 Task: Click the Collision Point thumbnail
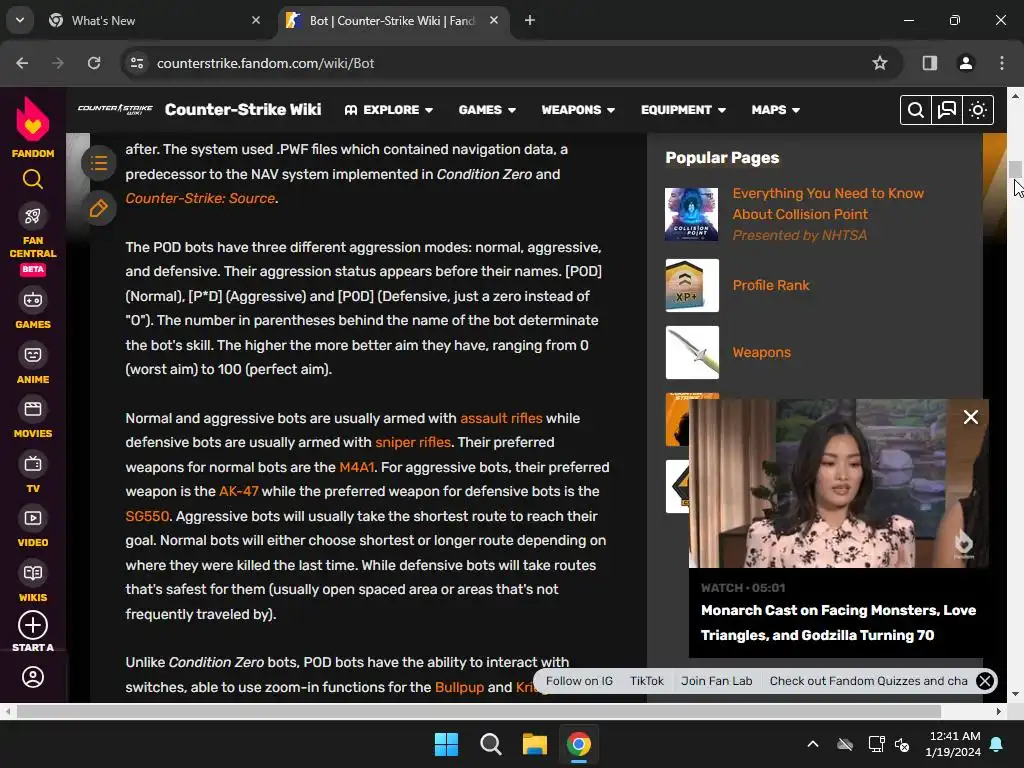(x=692, y=214)
